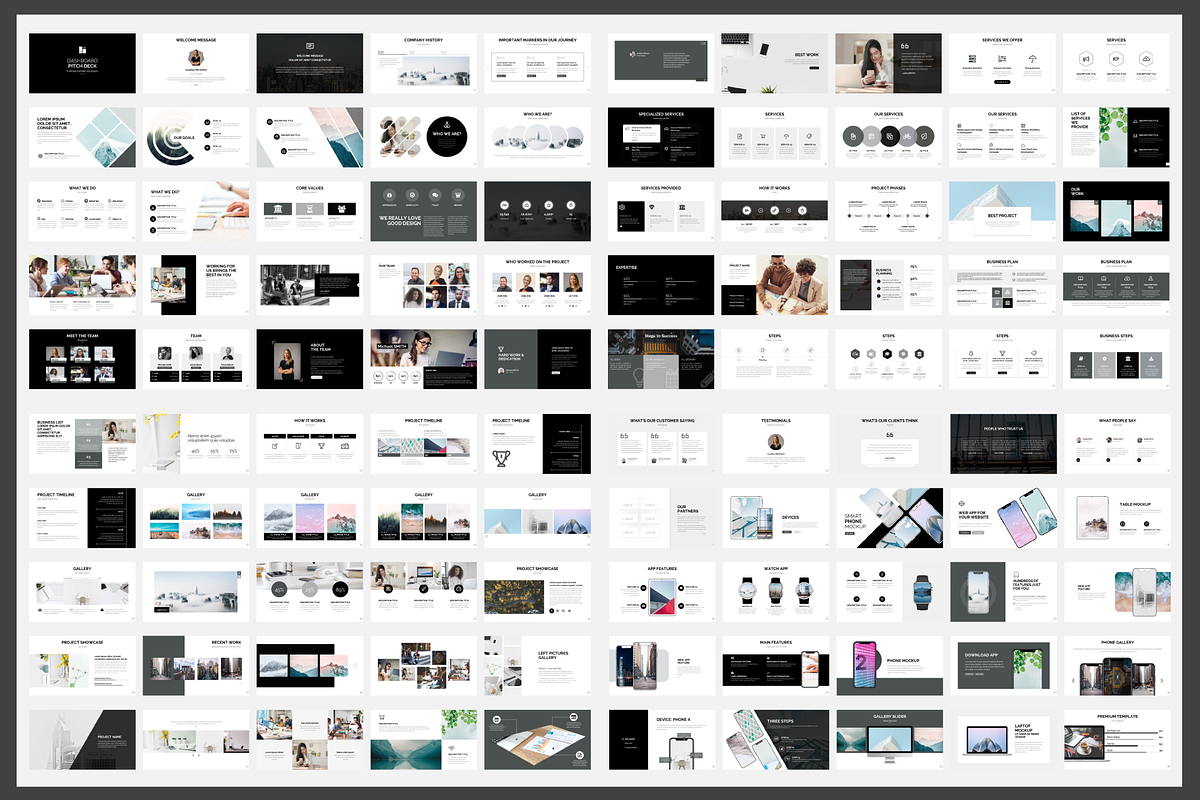
Task: Select the Three Steps slide
Action: pos(775,740)
